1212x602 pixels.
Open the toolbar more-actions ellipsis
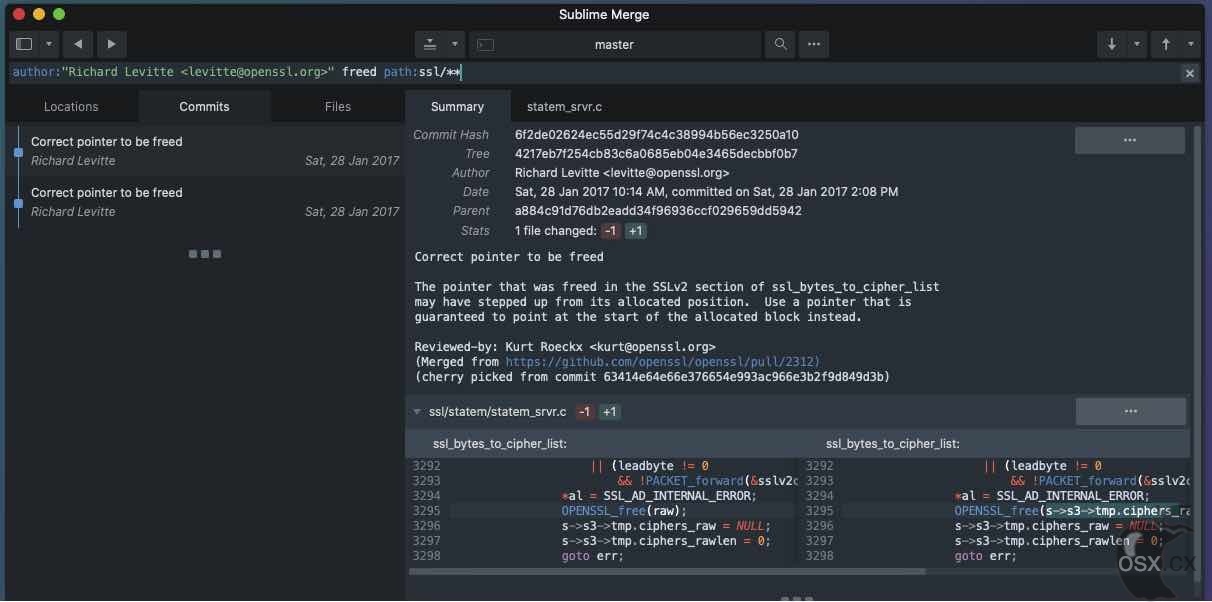814,44
